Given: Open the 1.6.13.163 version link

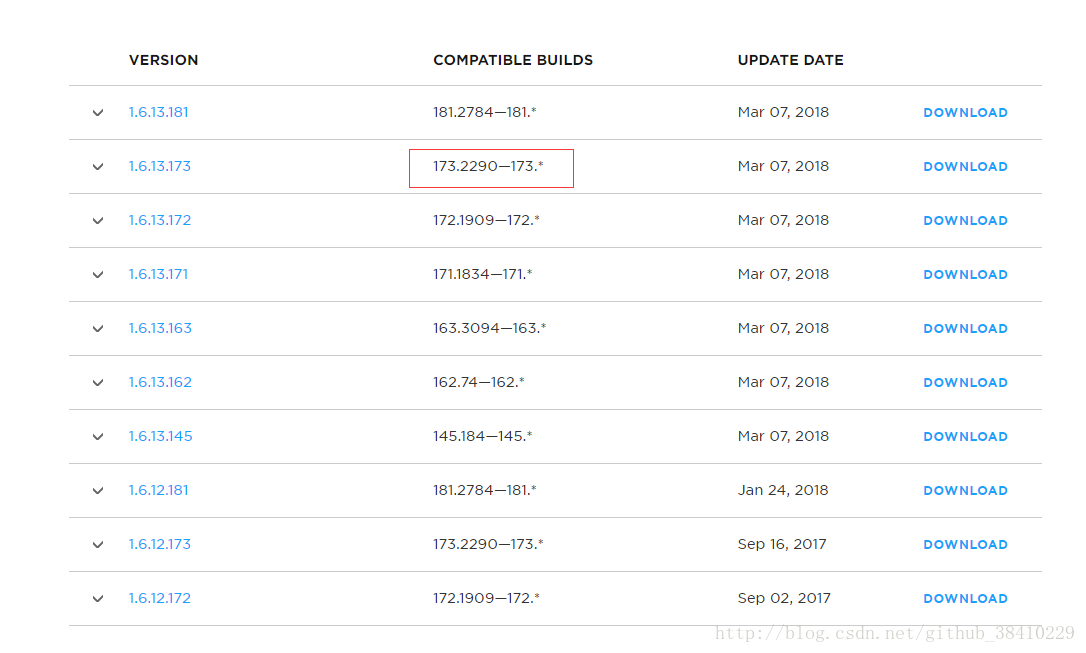Looking at the screenshot, I should pos(160,328).
